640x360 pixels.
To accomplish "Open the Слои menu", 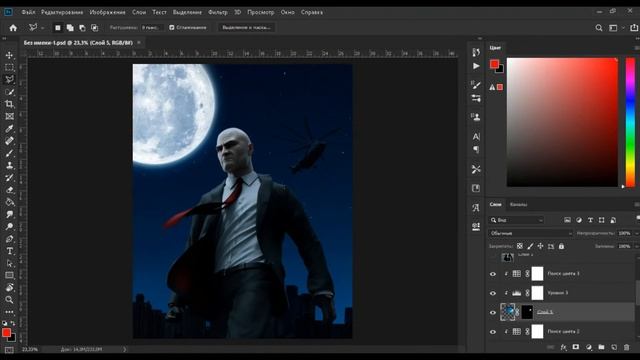I will point(139,12).
